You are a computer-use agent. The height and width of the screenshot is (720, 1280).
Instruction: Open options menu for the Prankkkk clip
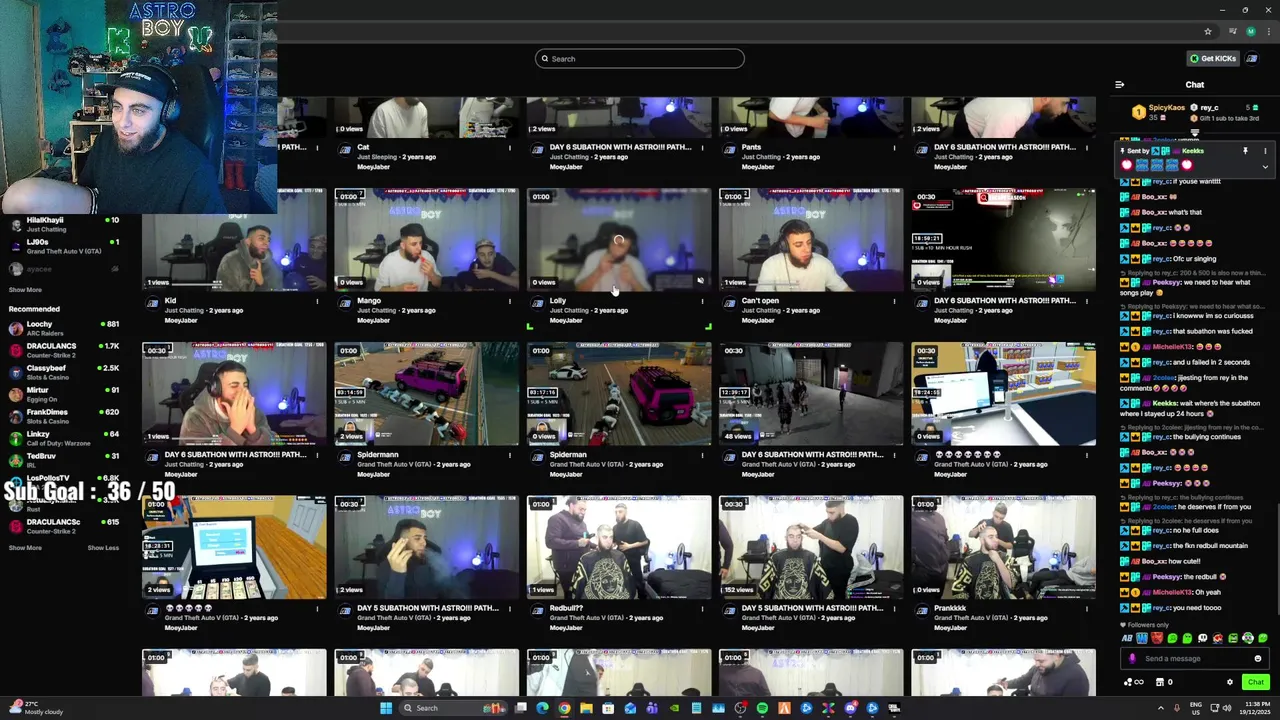tap(1087, 608)
